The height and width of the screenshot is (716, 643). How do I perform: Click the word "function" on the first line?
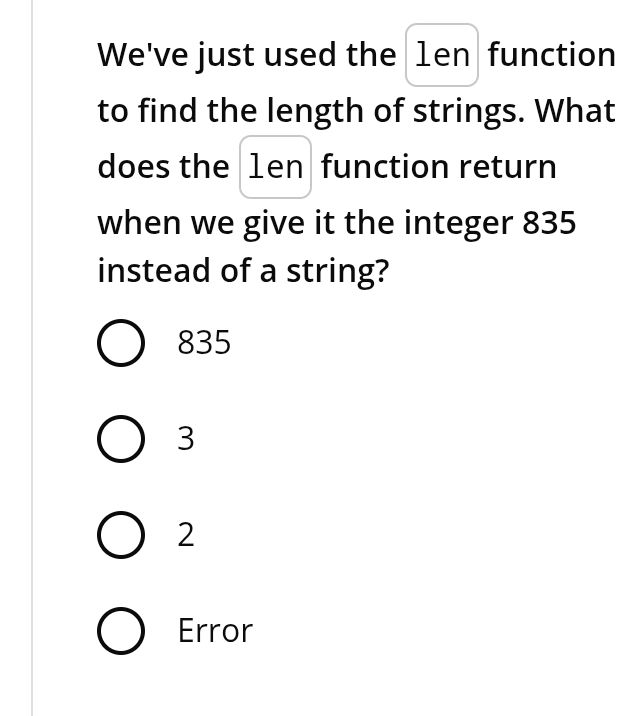point(552,55)
